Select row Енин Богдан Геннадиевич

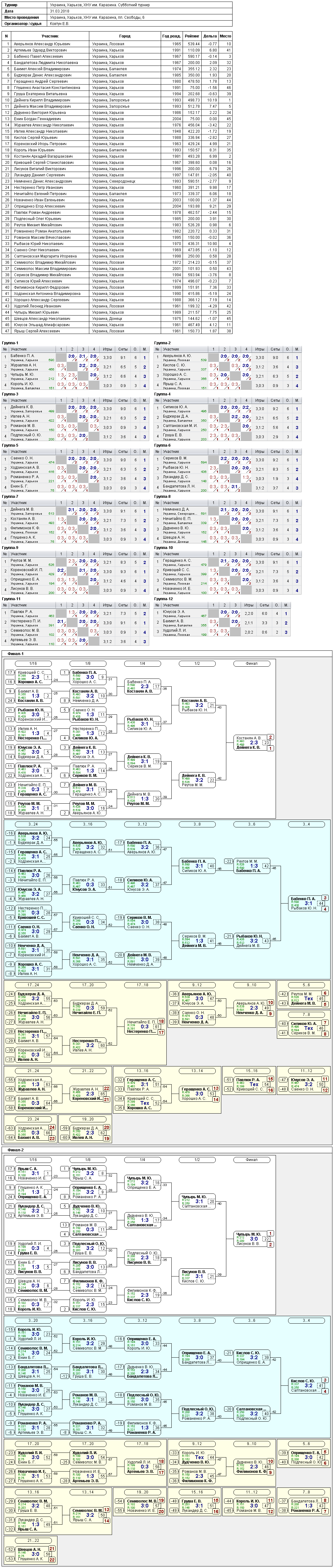(x=117, y=119)
